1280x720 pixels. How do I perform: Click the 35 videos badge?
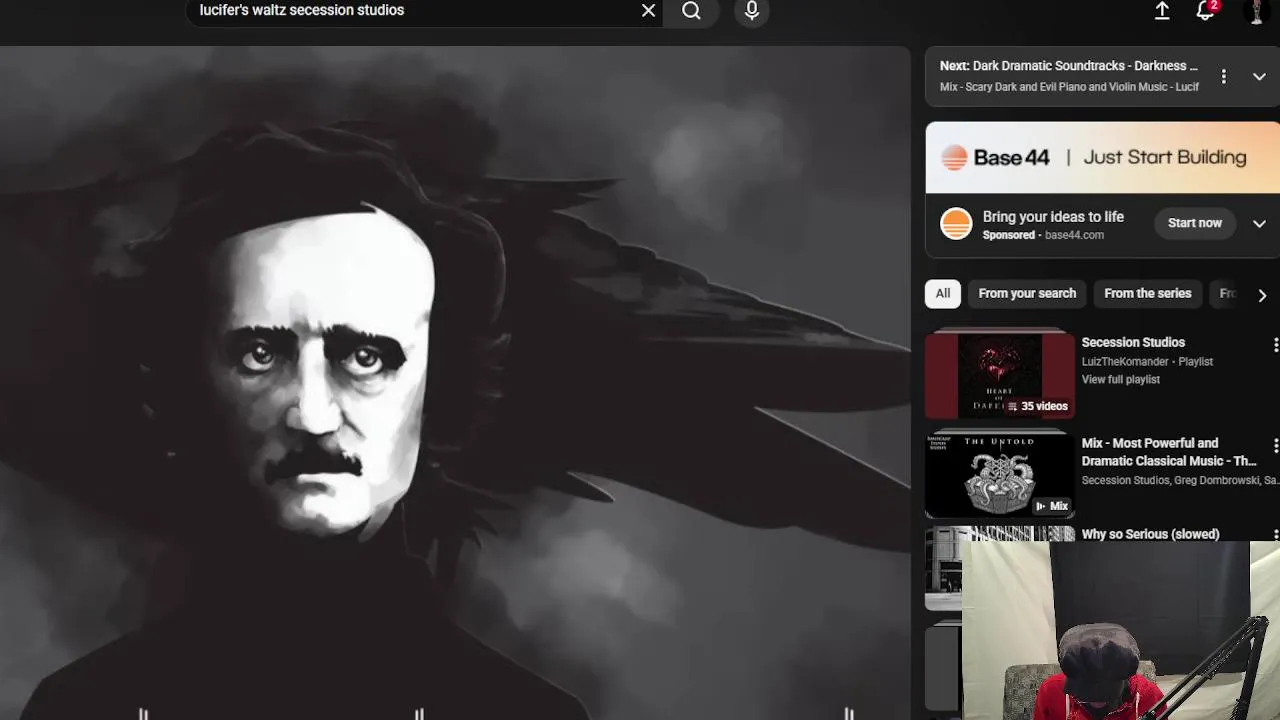pos(1038,406)
